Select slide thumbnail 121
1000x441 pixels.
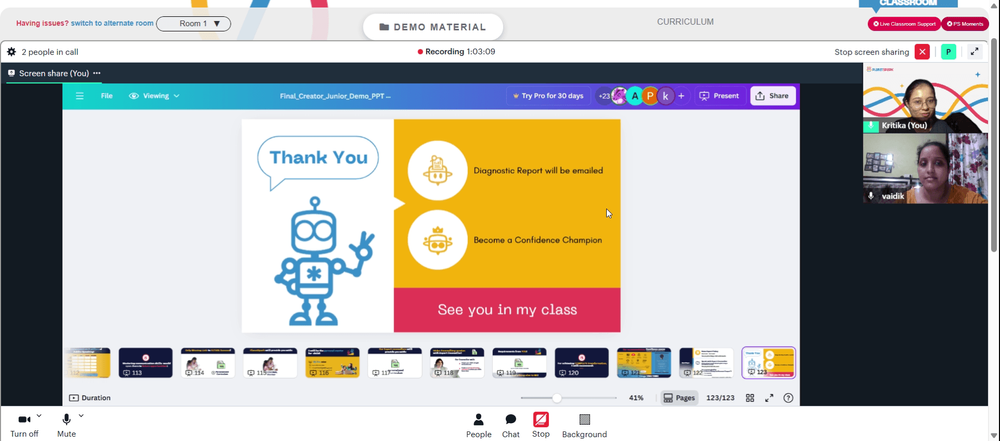tap(644, 363)
